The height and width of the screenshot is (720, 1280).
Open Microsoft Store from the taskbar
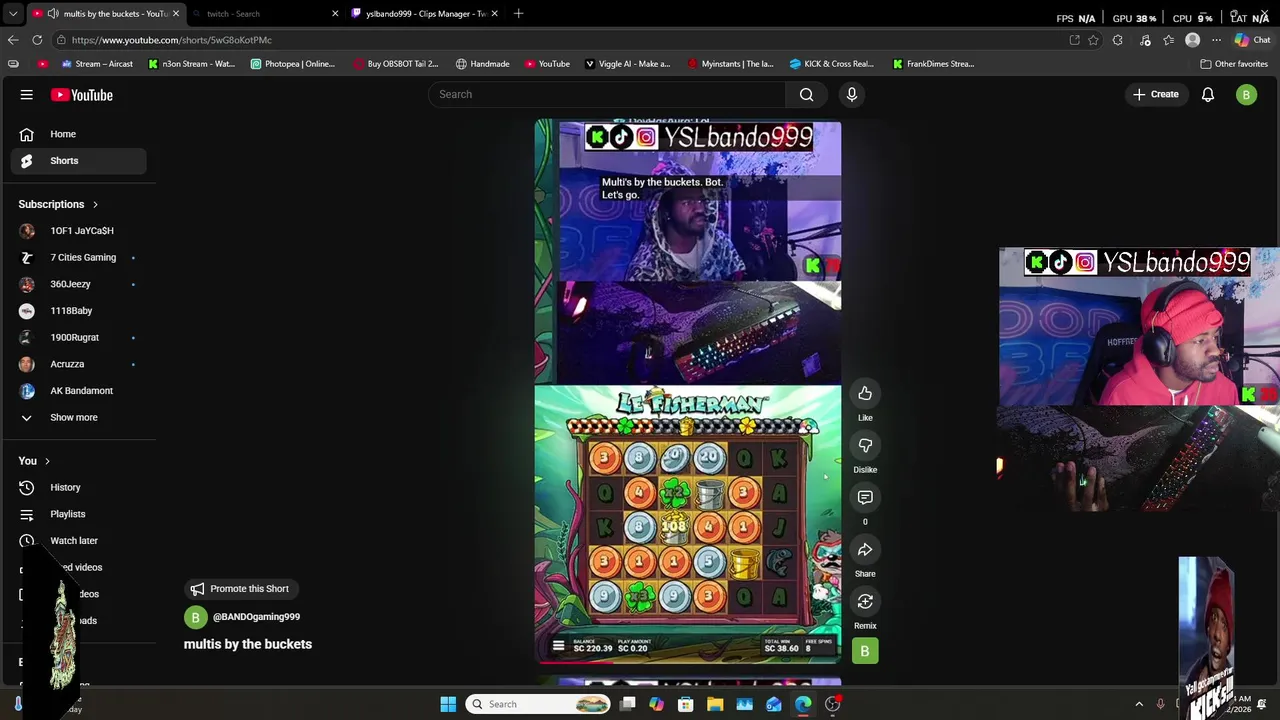tap(686, 704)
